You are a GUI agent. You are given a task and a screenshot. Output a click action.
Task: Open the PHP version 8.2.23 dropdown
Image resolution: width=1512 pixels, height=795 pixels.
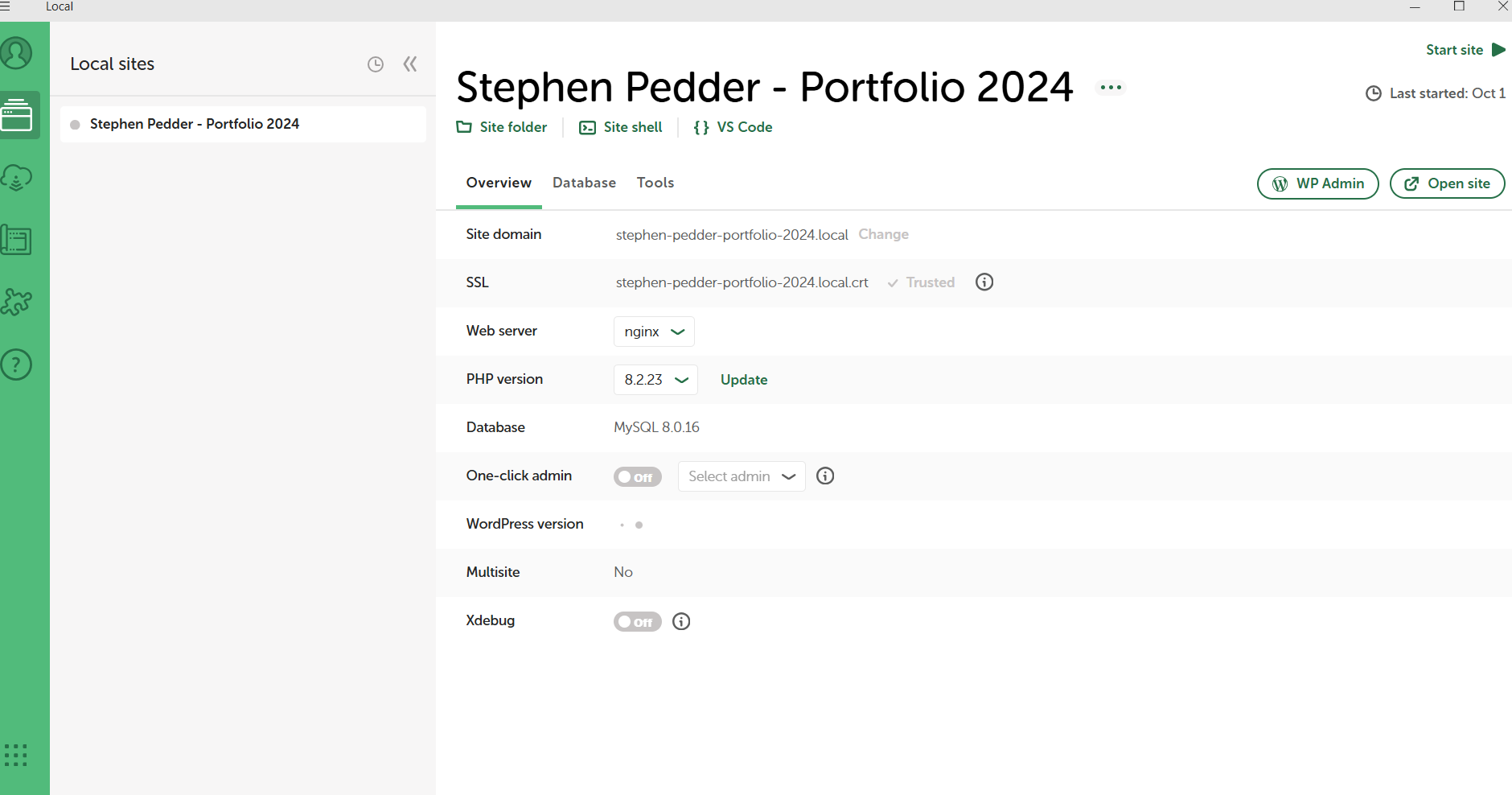(655, 380)
